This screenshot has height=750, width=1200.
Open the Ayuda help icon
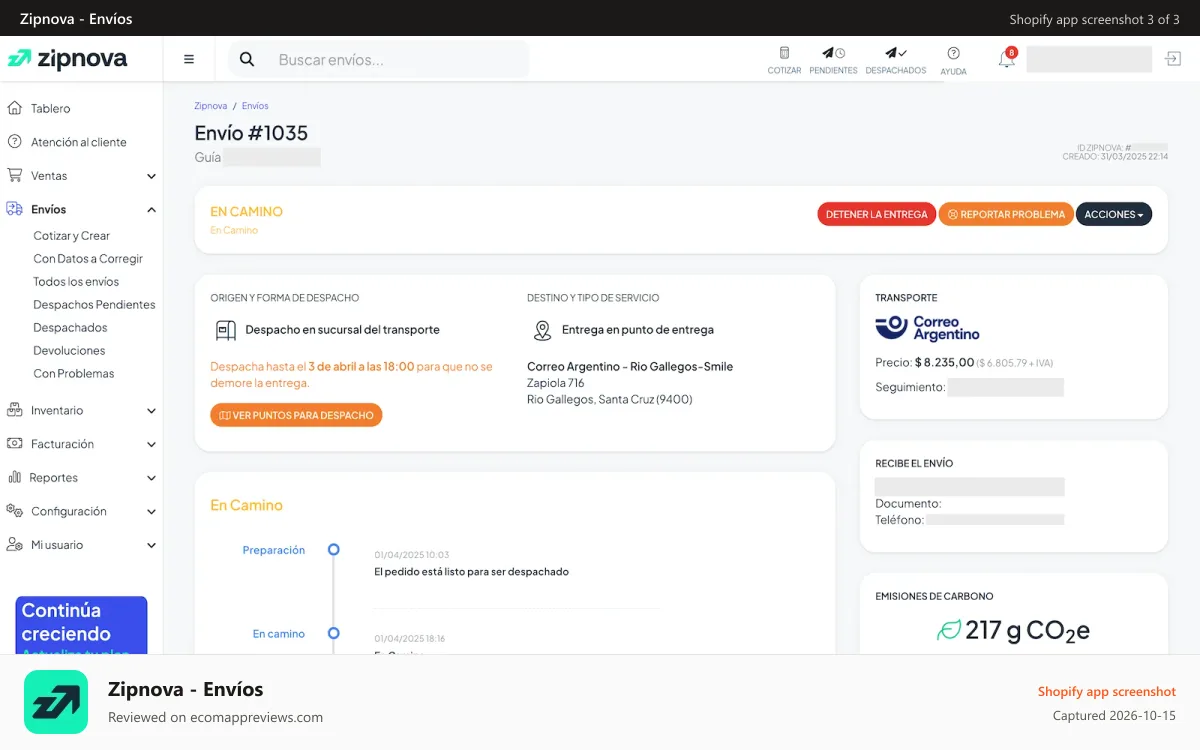953,53
